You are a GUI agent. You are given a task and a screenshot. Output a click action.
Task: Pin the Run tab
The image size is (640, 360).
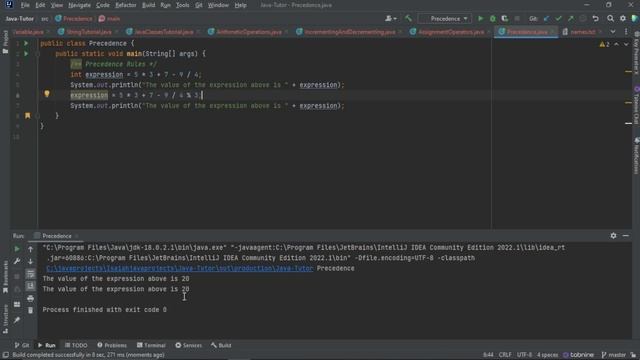(x=17, y=320)
